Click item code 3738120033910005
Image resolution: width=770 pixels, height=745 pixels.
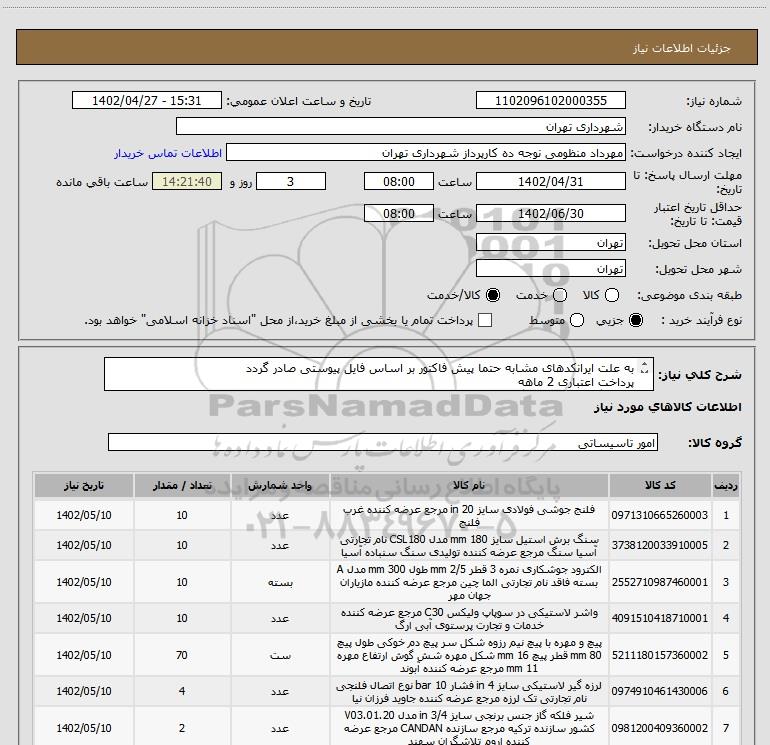[x=660, y=545]
